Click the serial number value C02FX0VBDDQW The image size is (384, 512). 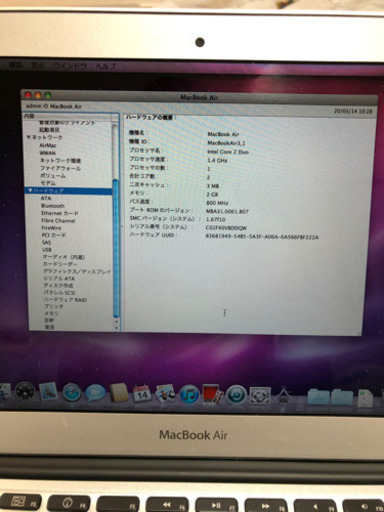pyautogui.click(x=226, y=228)
